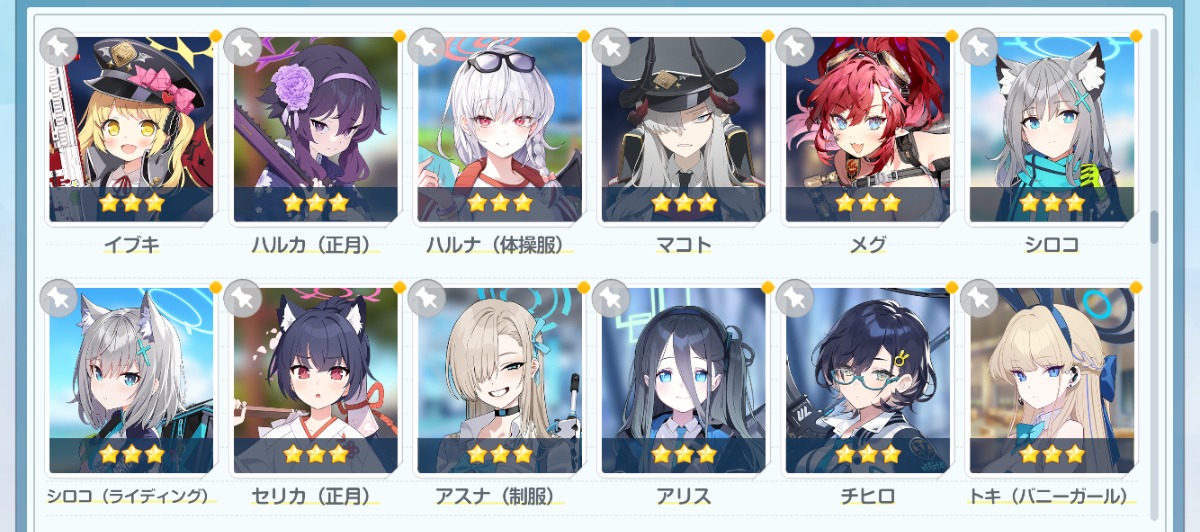Toggle pin on シロコ（ライディング） card
This screenshot has height=532, width=1200.
59,298
